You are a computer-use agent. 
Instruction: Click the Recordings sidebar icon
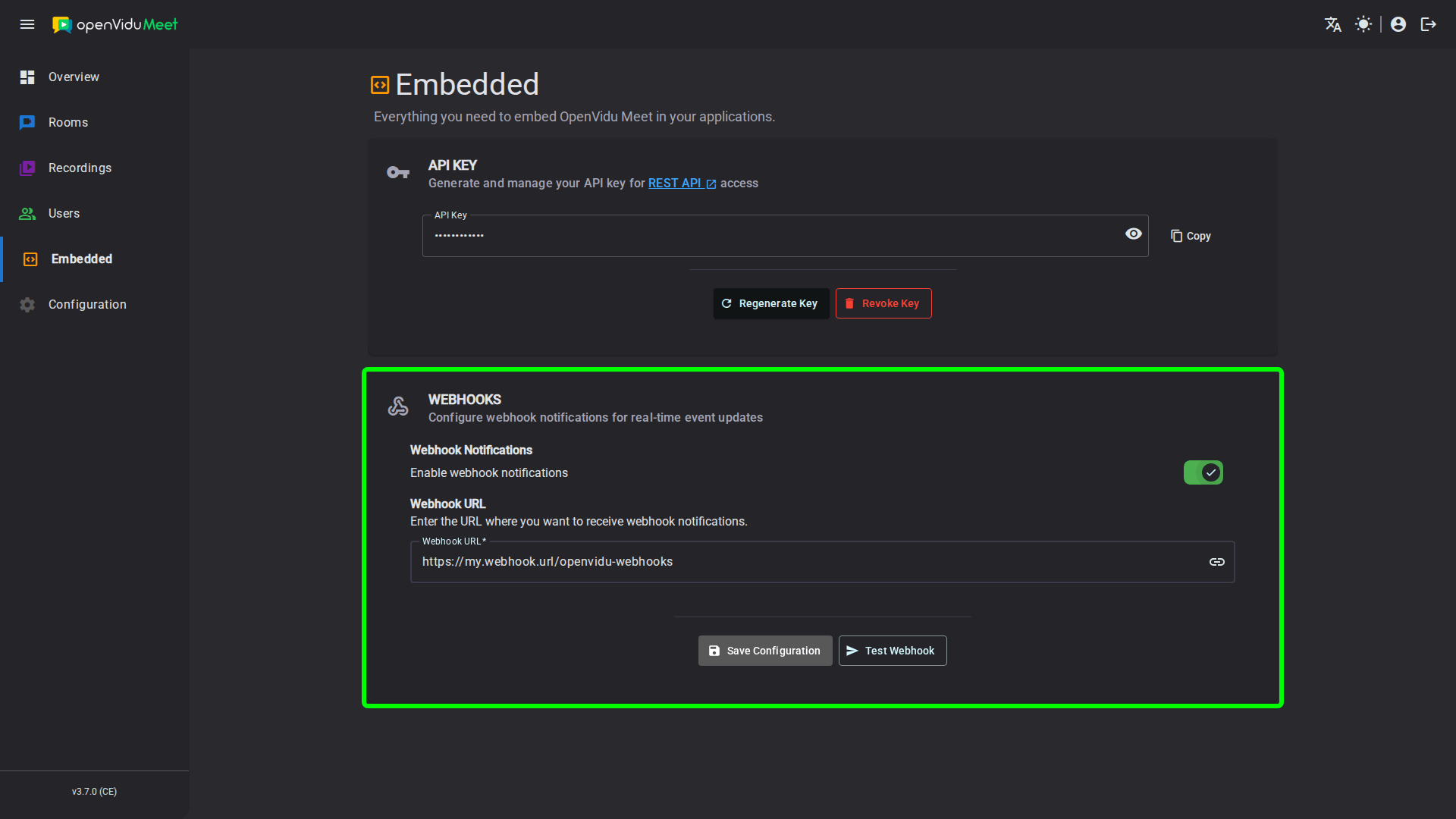pyautogui.click(x=27, y=168)
